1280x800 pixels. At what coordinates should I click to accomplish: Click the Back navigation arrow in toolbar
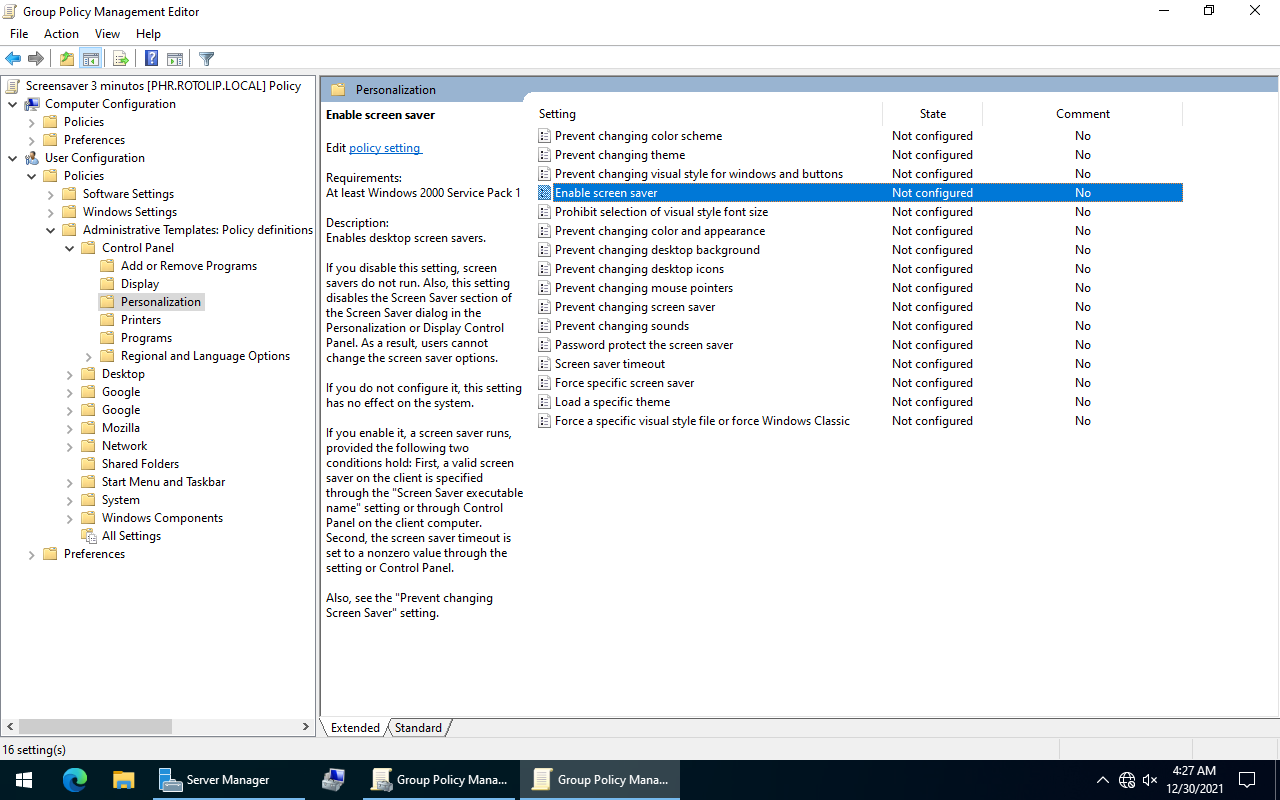click(13, 58)
